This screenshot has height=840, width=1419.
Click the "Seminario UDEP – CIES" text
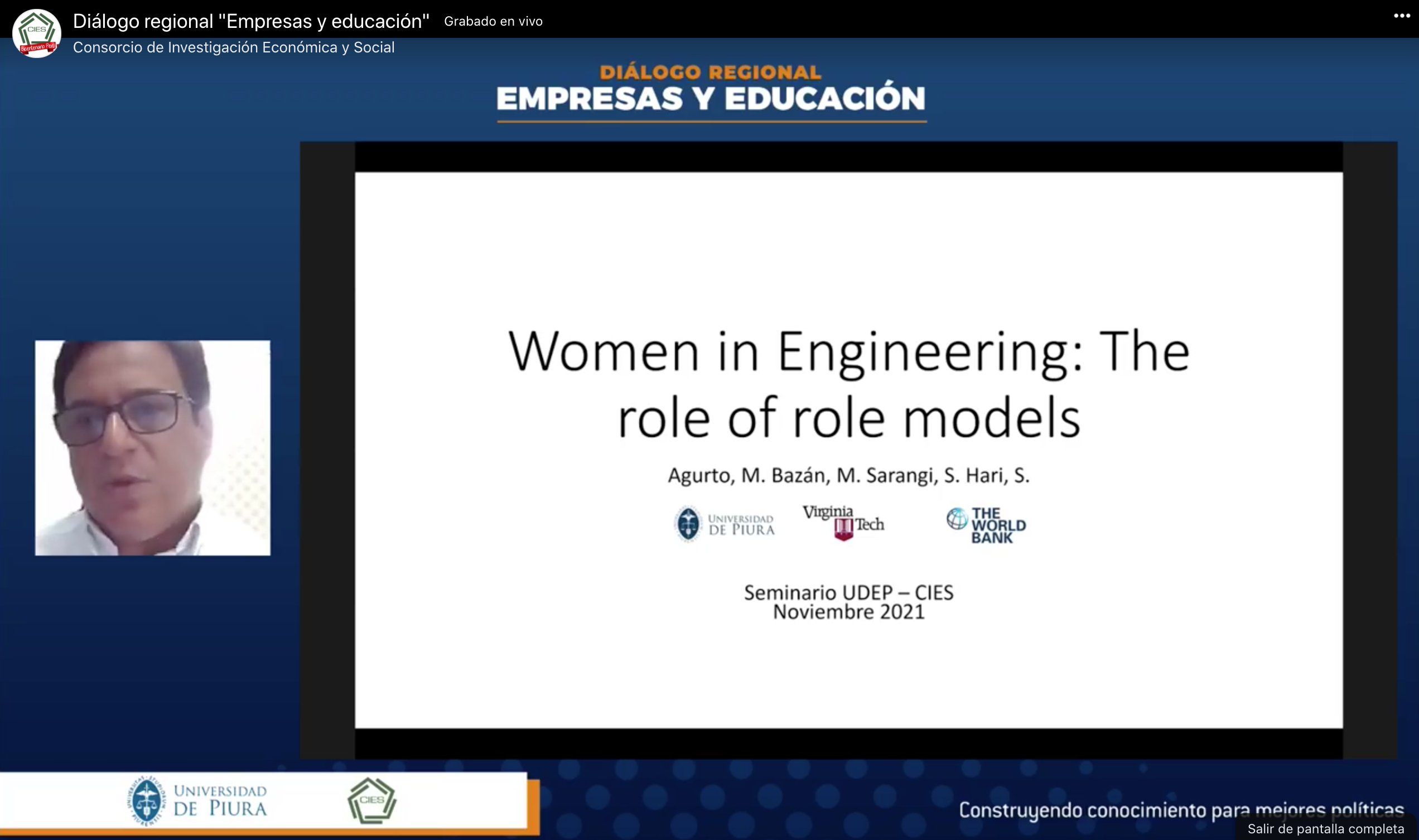click(848, 593)
